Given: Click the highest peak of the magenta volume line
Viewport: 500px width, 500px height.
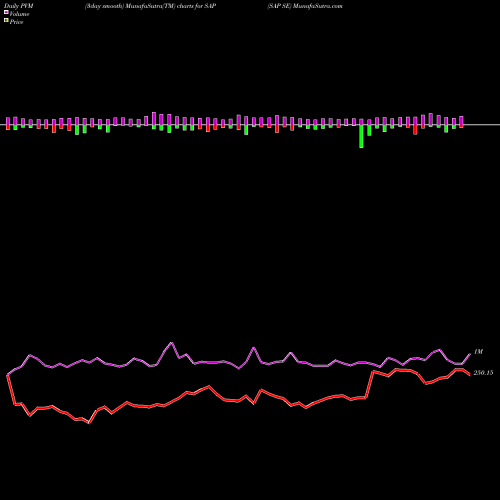Looking at the screenshot, I should tap(171, 343).
